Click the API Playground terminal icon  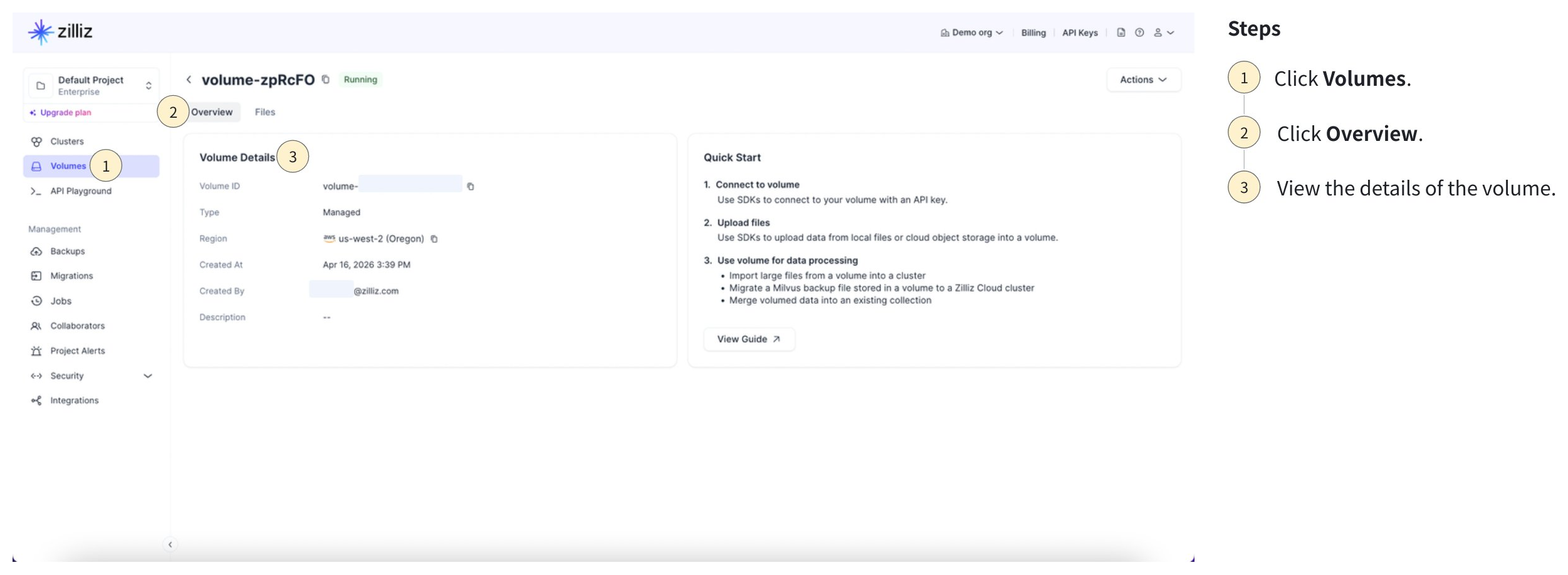pos(36,191)
